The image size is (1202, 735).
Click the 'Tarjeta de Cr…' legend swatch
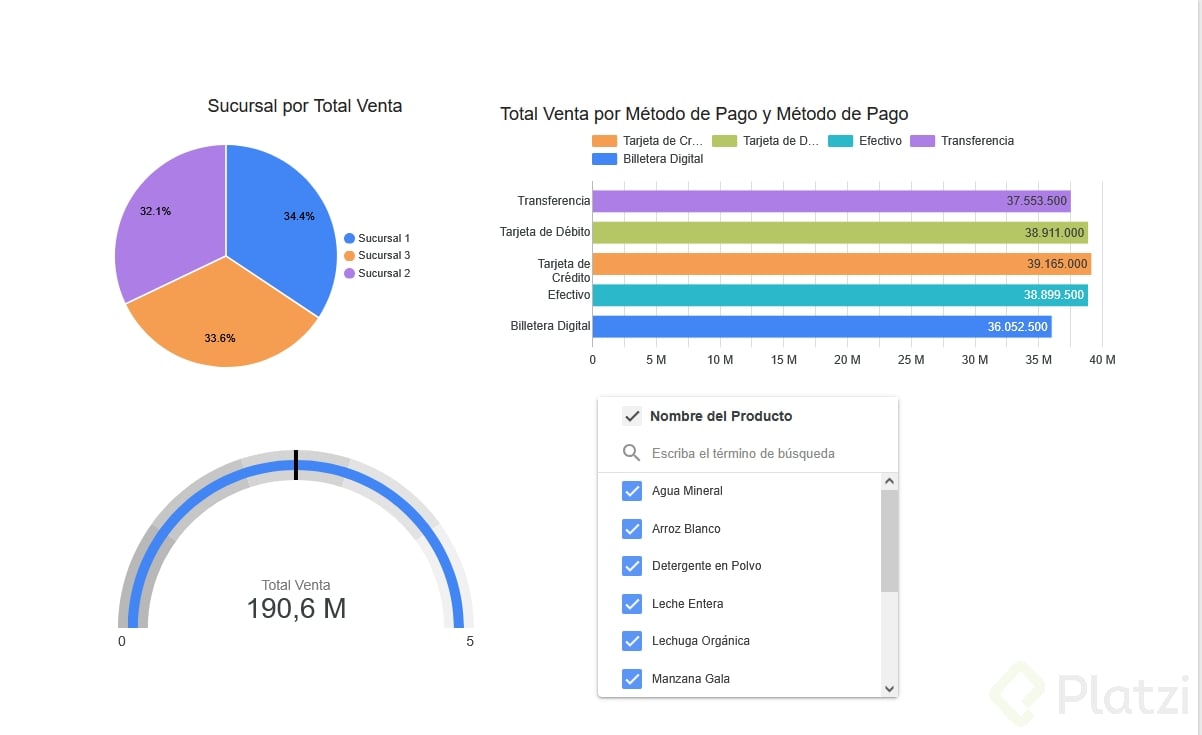coord(605,141)
